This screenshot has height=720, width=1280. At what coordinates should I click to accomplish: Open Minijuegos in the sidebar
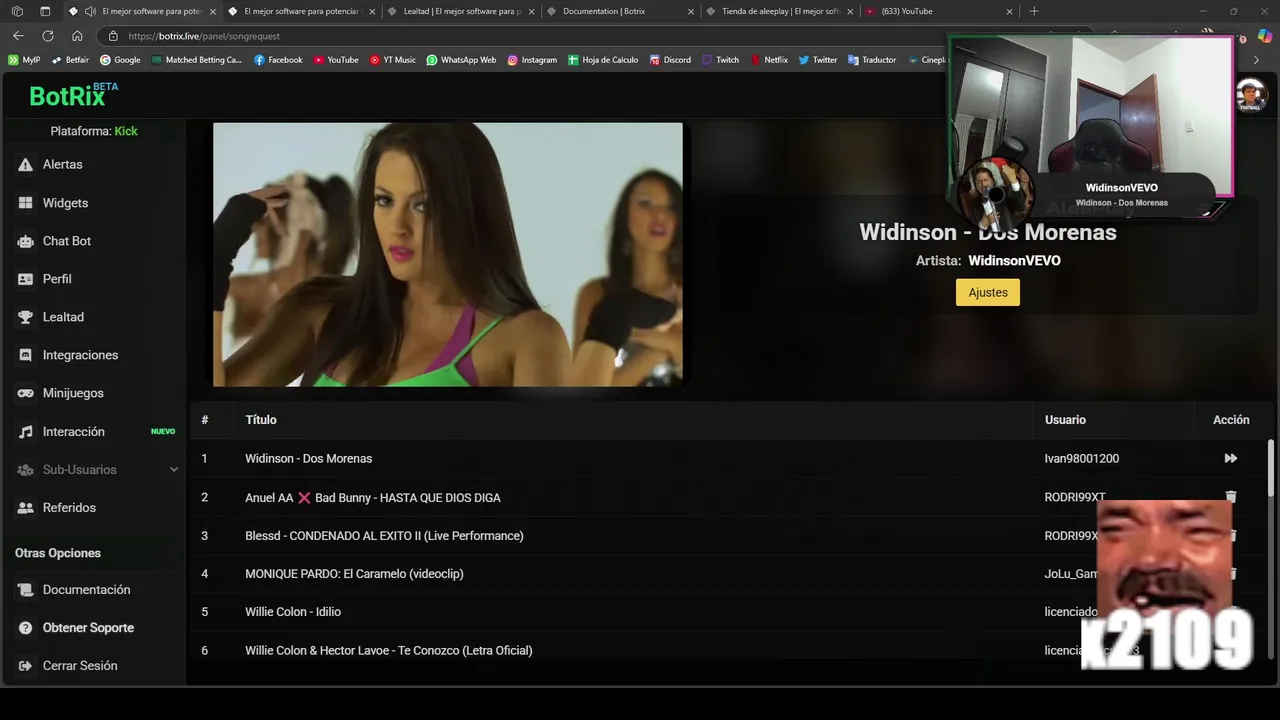click(73, 393)
